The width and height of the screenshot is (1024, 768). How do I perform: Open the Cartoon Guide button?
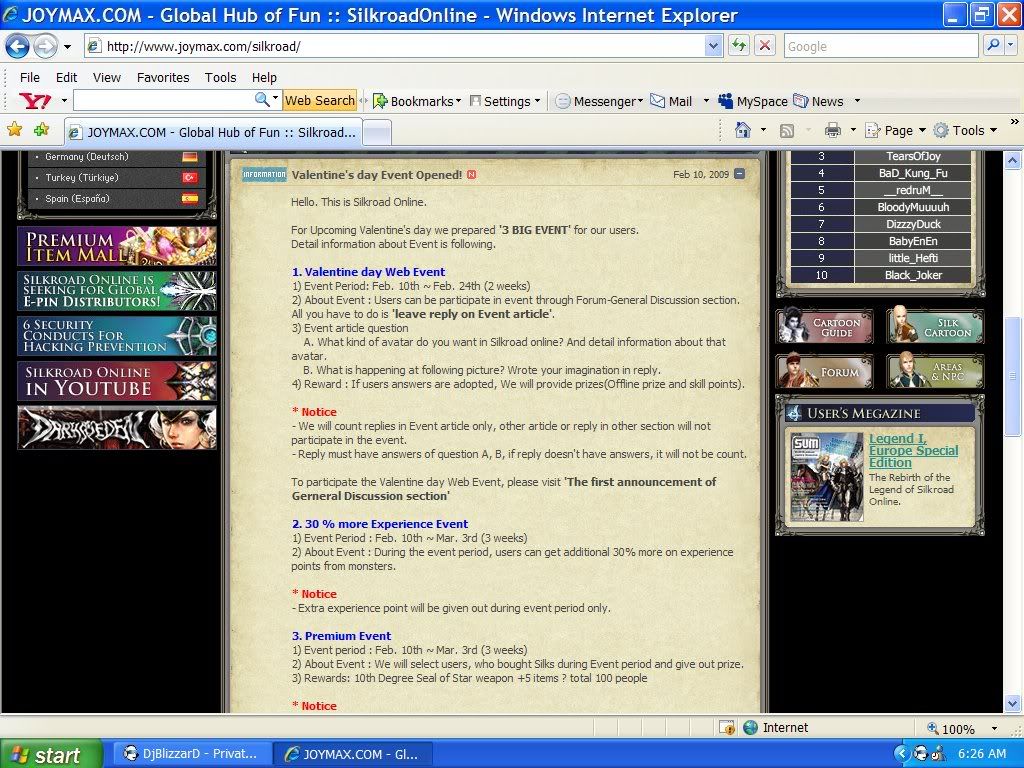click(x=825, y=326)
